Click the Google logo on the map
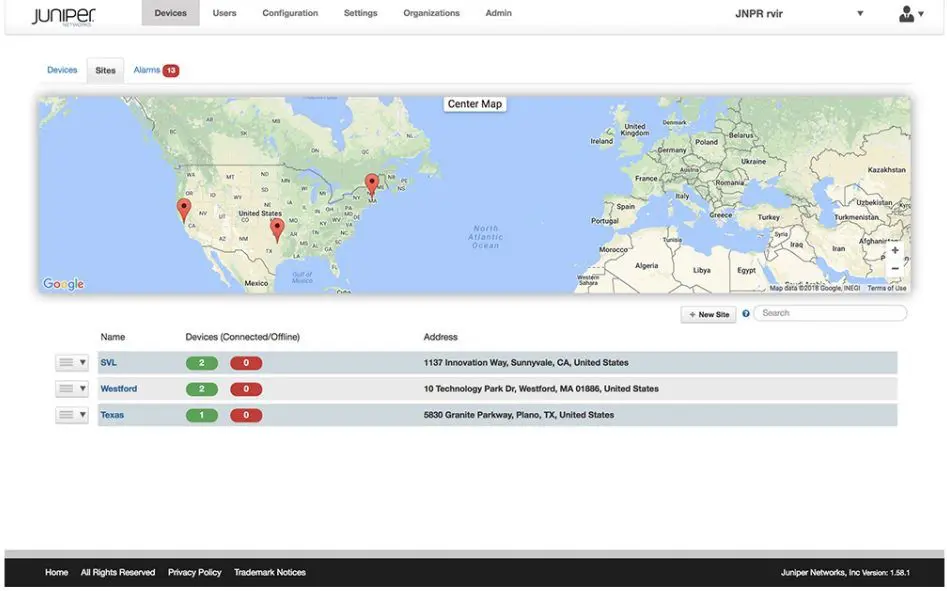 click(x=62, y=283)
